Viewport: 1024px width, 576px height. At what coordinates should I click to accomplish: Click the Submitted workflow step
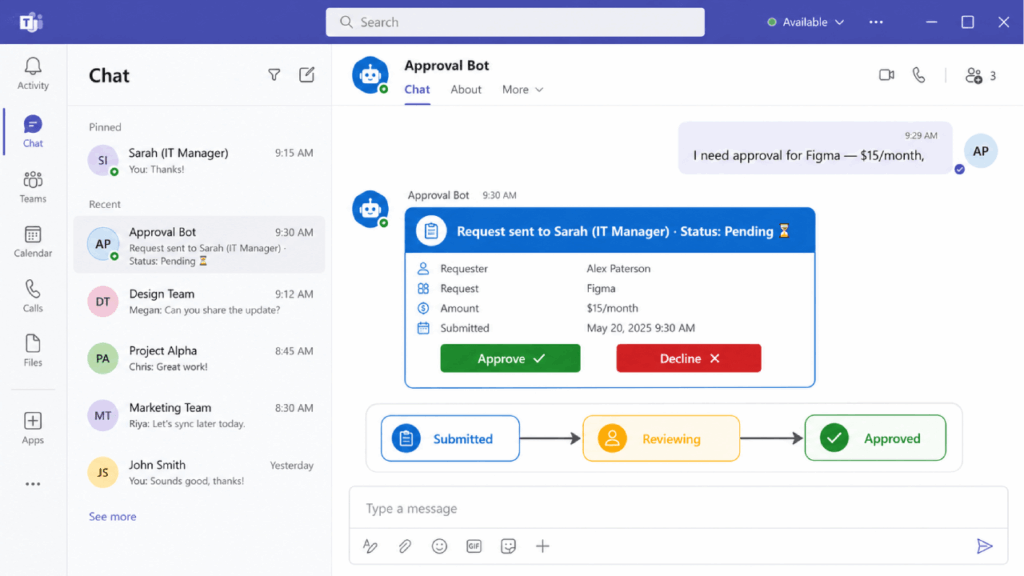450,438
